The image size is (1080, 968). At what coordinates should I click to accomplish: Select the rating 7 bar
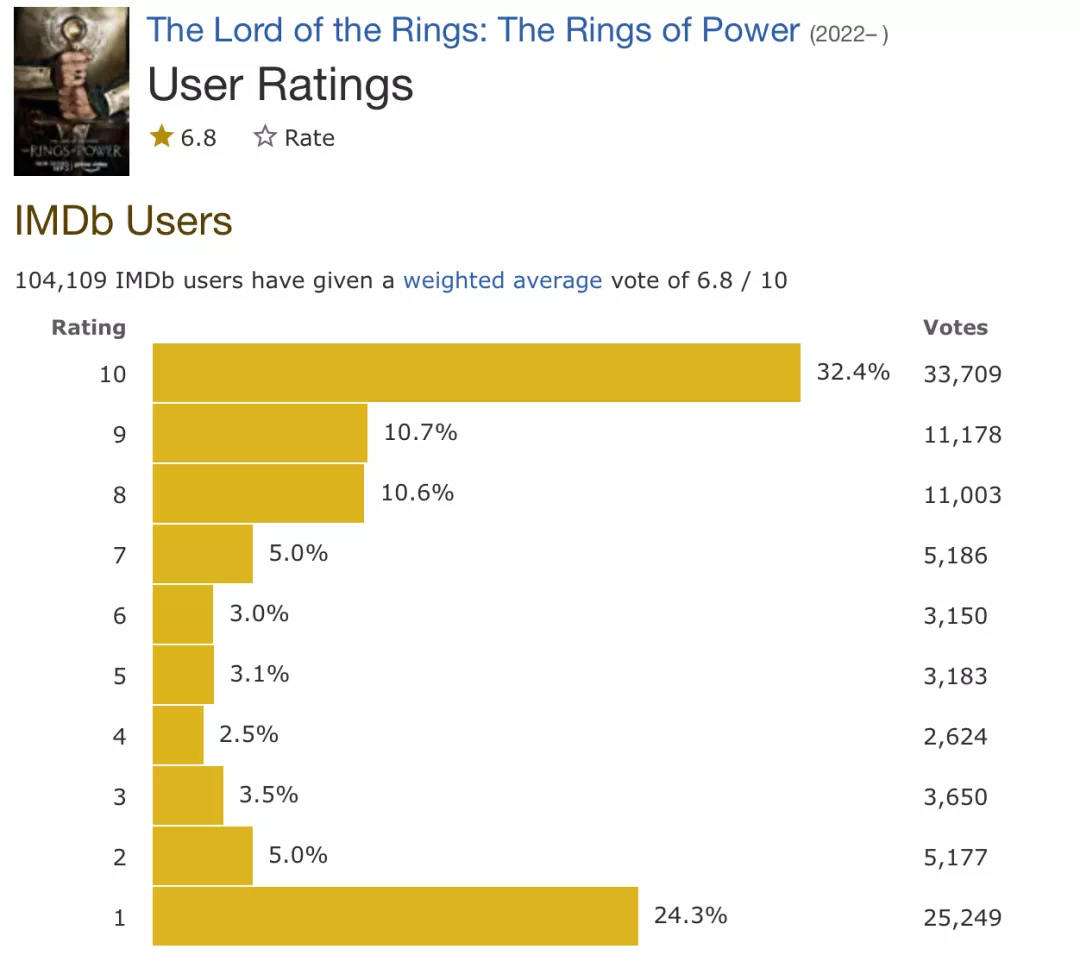coord(202,554)
